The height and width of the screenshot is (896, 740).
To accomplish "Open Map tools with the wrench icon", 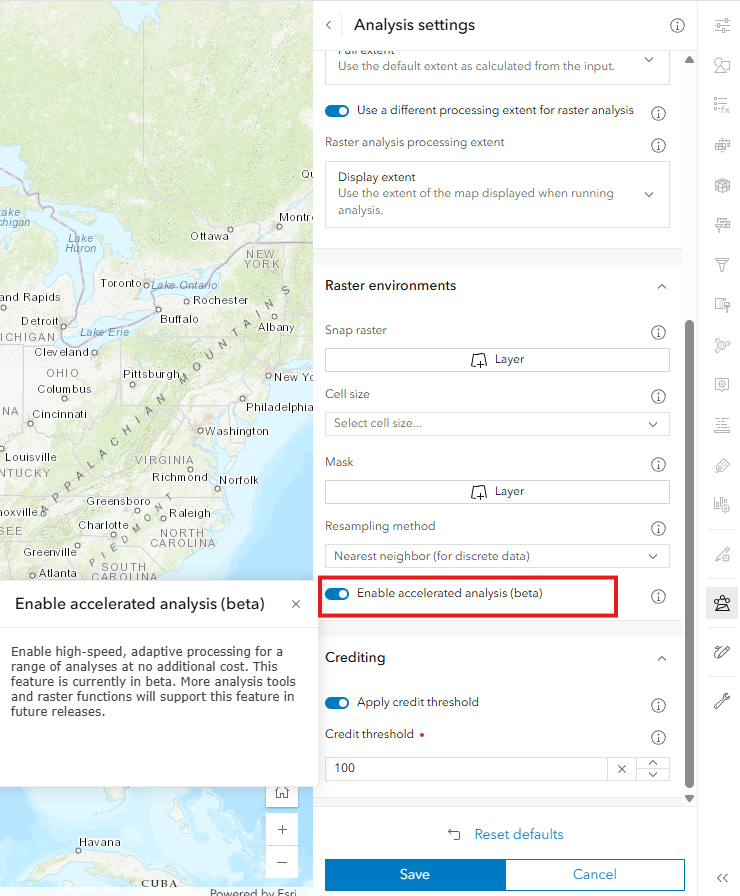I will coord(722,700).
